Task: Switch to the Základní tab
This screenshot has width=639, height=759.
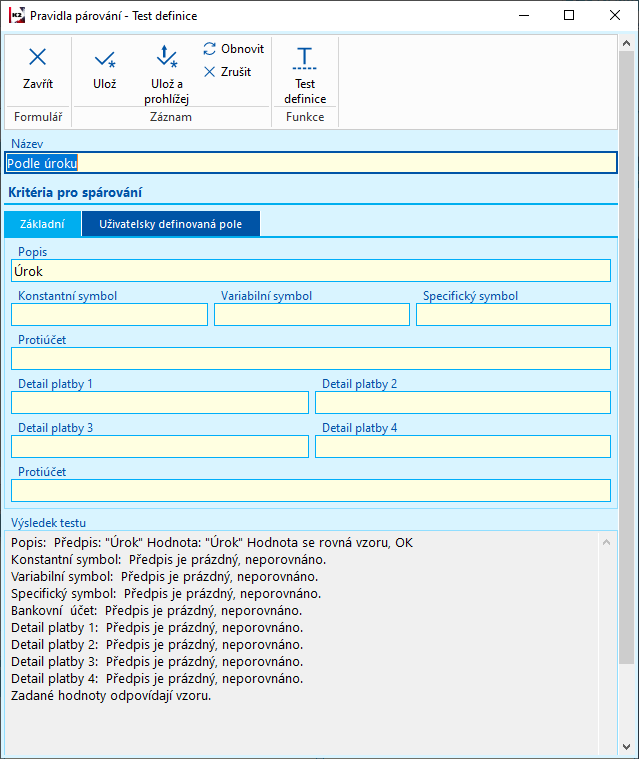Action: click(x=43, y=224)
